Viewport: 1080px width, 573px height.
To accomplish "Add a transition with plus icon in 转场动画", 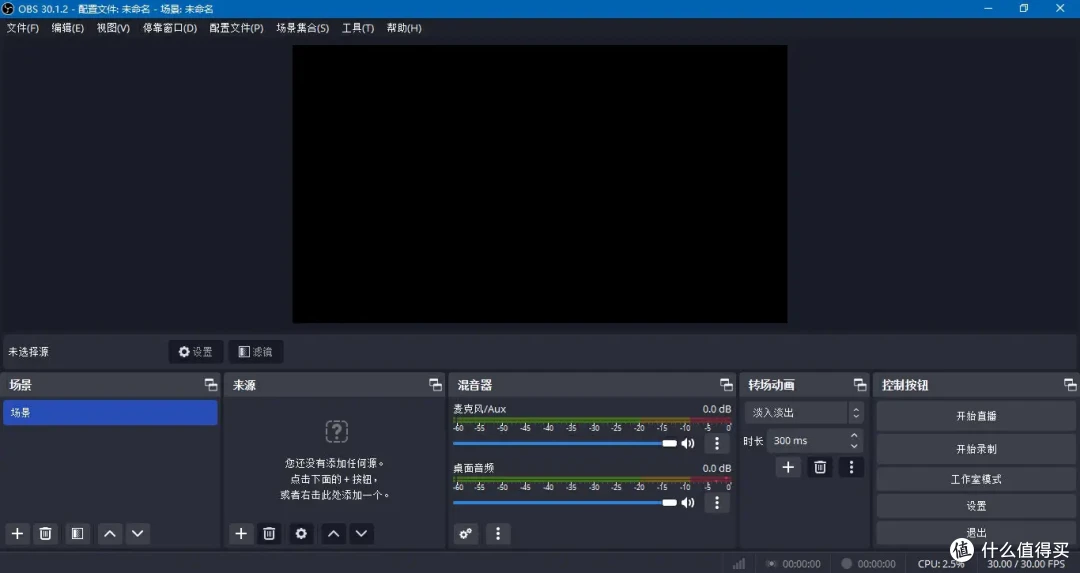I will [788, 468].
